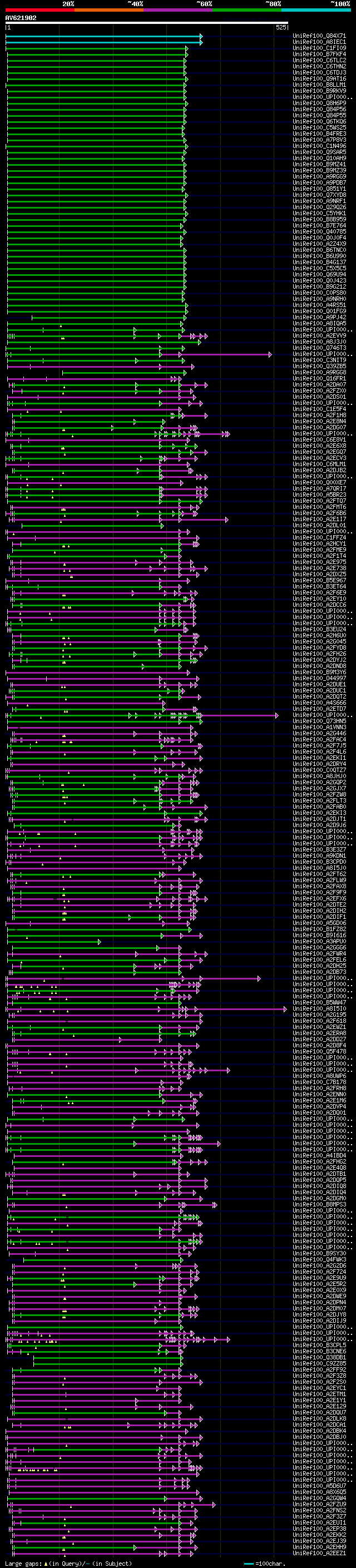This screenshot has width=356, height=1568.
Task: Click hit label UniRef100_A2E738
Action: tap(319, 568)
